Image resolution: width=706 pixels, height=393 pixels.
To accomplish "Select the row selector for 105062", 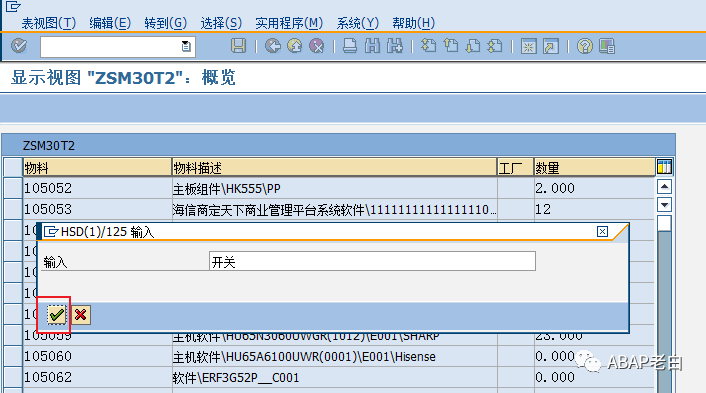I will (13, 377).
